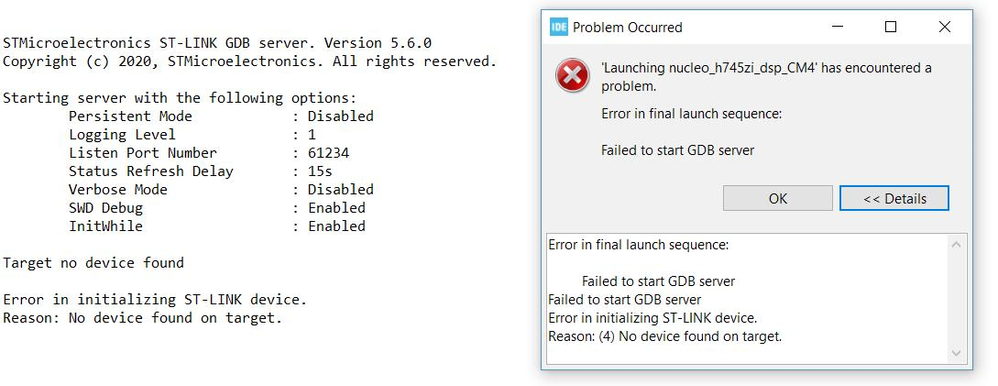The width and height of the screenshot is (998, 386).
Task: Click the details pane vertical scrollbar track
Action: (x=956, y=299)
